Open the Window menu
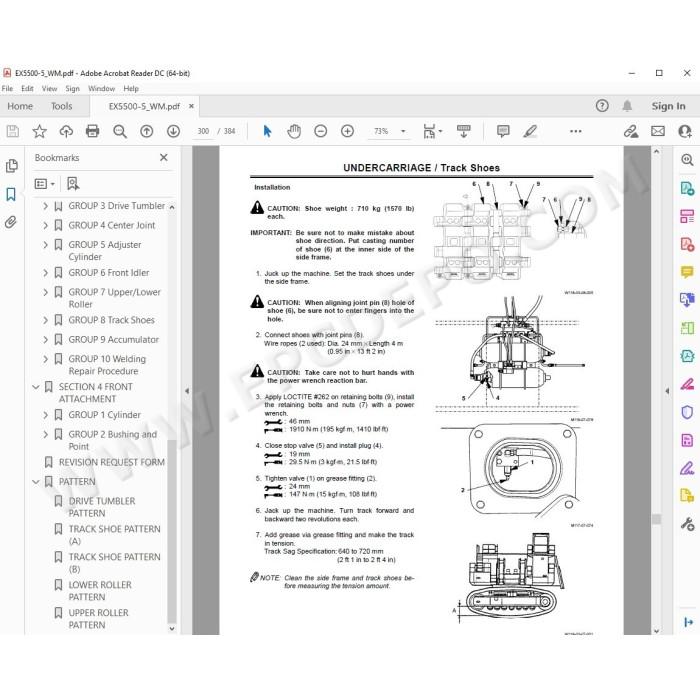 [101, 88]
